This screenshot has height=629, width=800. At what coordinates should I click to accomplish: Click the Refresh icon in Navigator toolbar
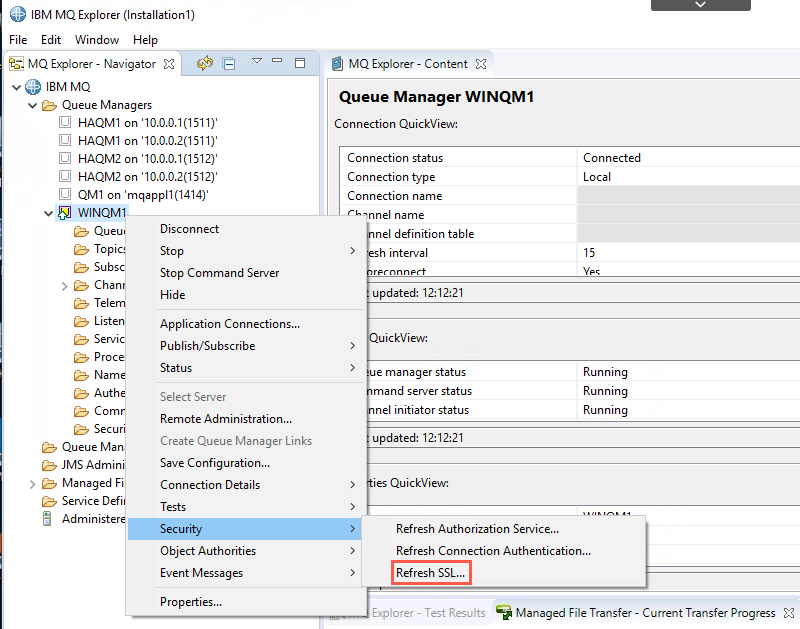click(x=205, y=63)
